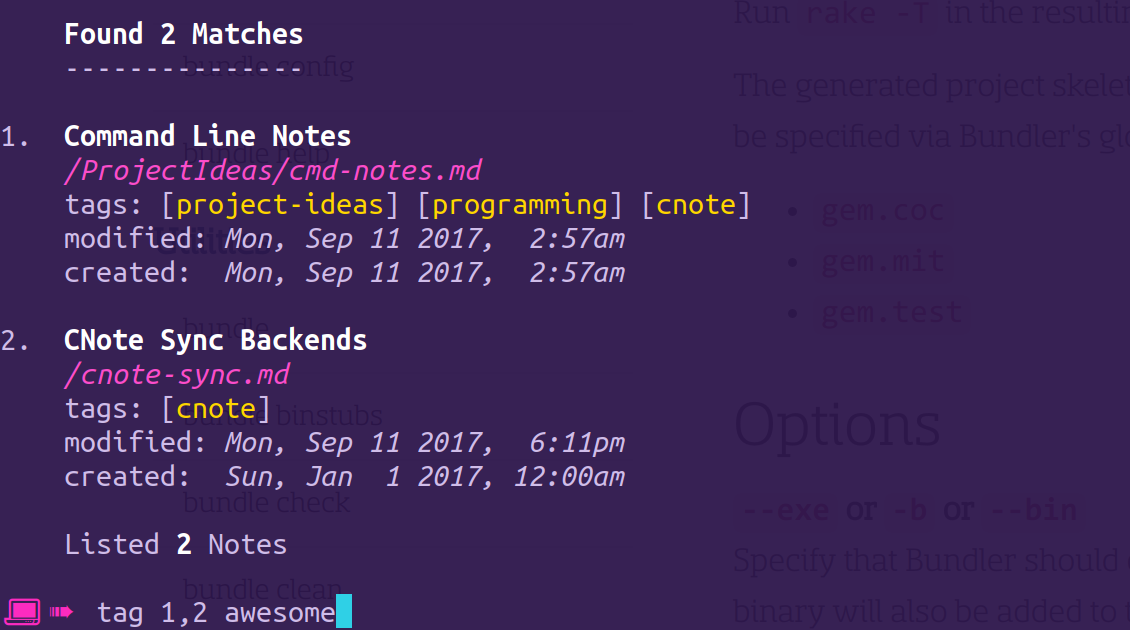1130x630 pixels.
Task: Click the modified date of Command Line Notes
Action: tap(424, 239)
